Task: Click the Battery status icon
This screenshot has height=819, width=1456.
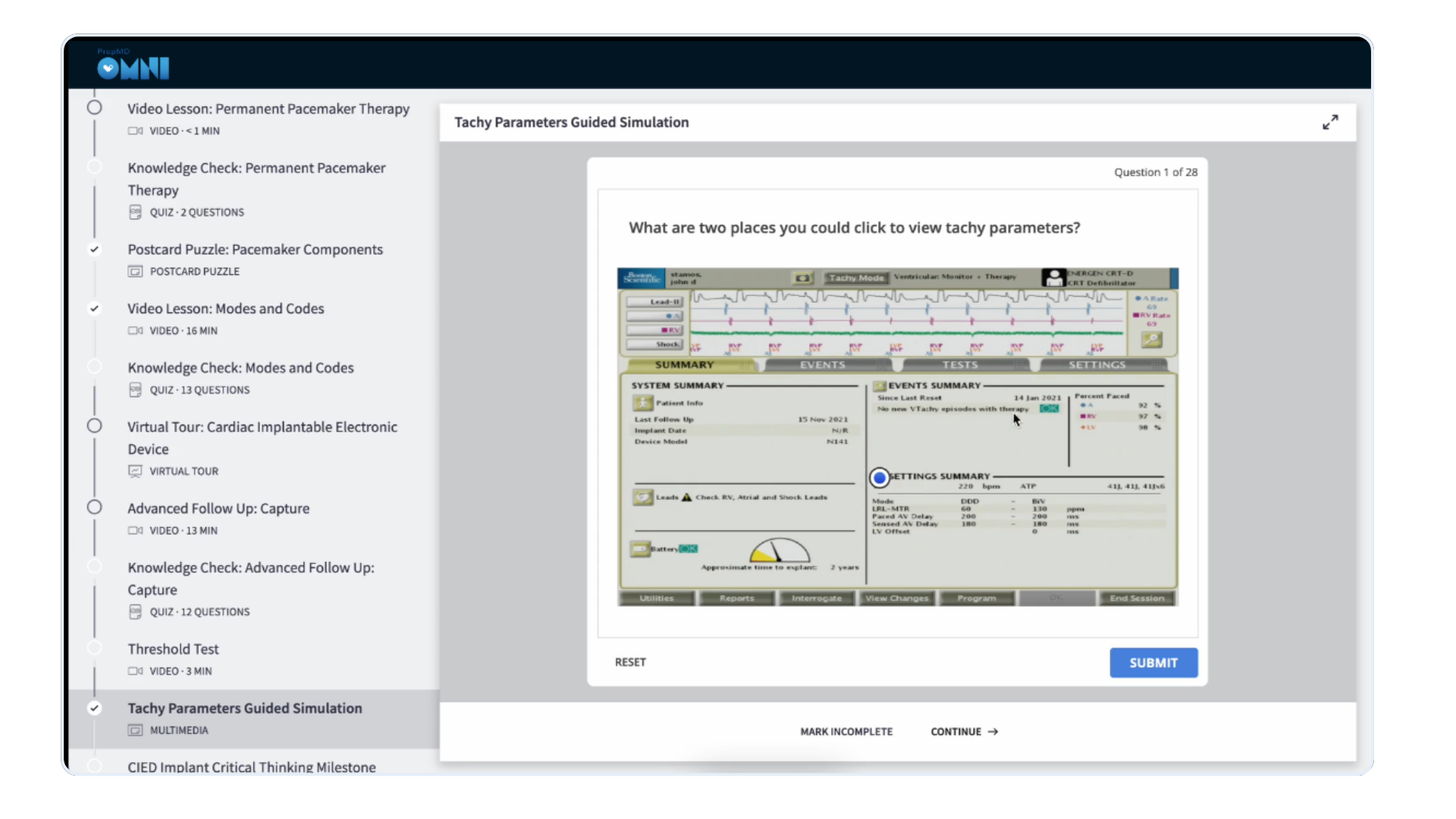Action: point(640,548)
